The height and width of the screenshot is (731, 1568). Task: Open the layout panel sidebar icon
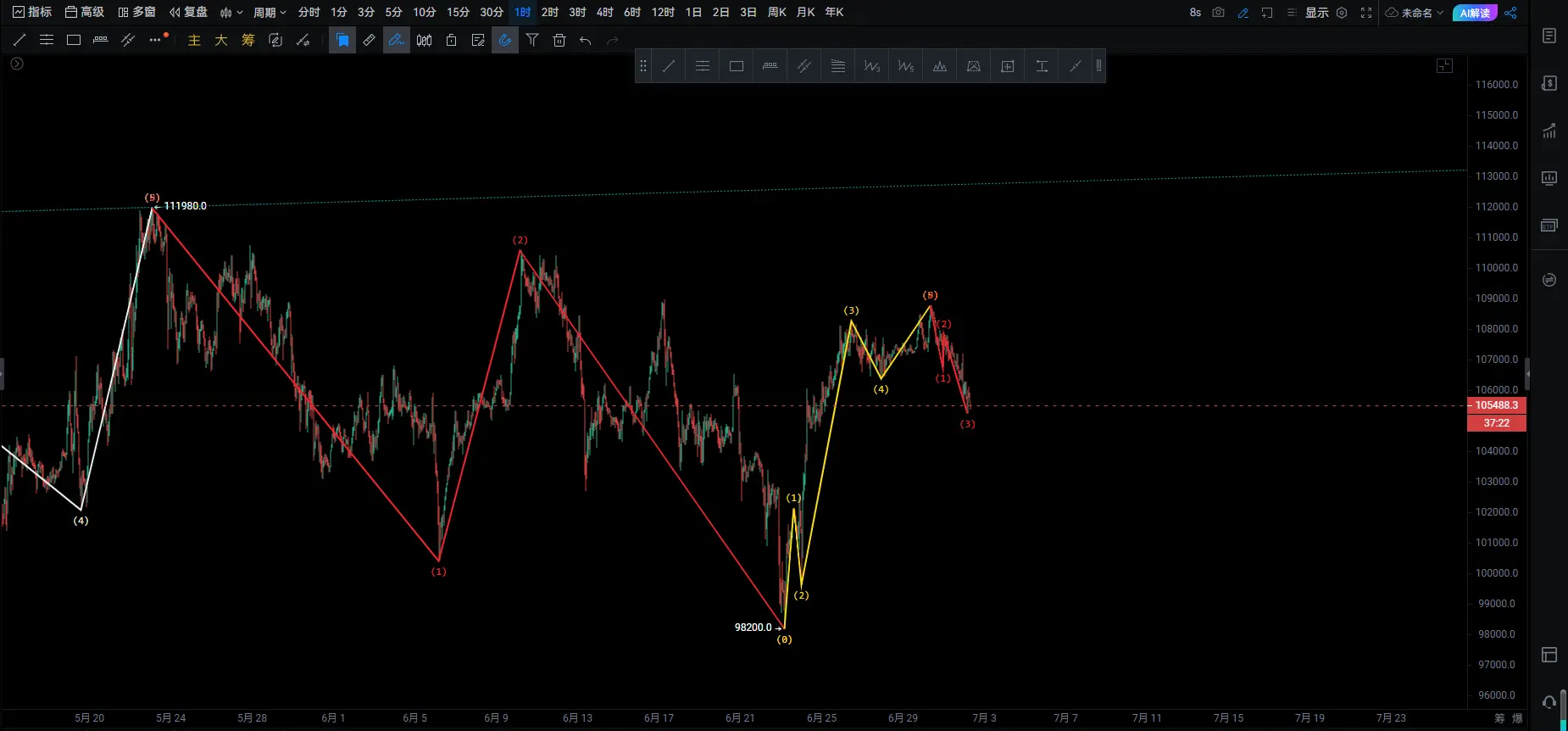tap(1549, 655)
